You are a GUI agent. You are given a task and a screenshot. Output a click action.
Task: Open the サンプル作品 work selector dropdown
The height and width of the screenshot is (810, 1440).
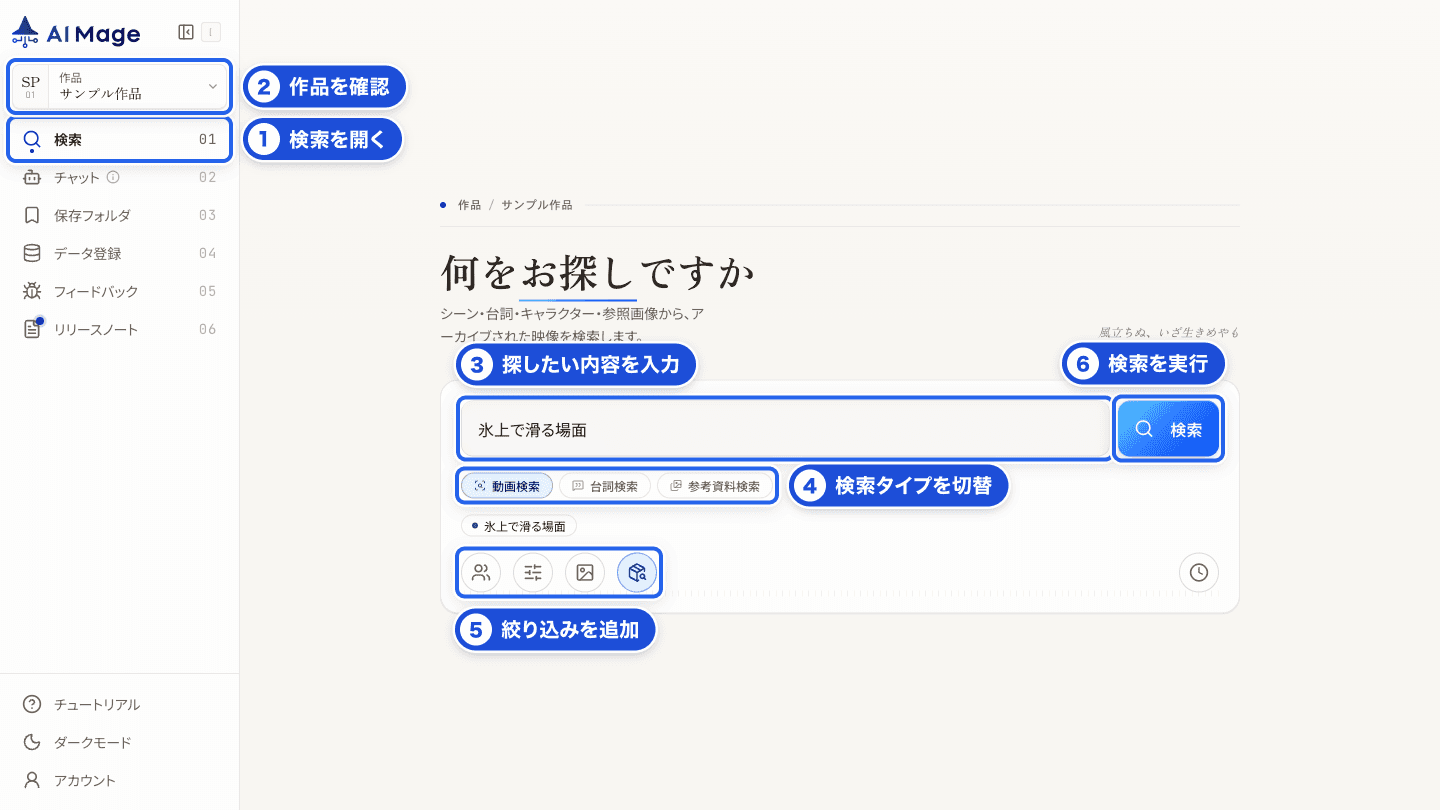[120, 86]
